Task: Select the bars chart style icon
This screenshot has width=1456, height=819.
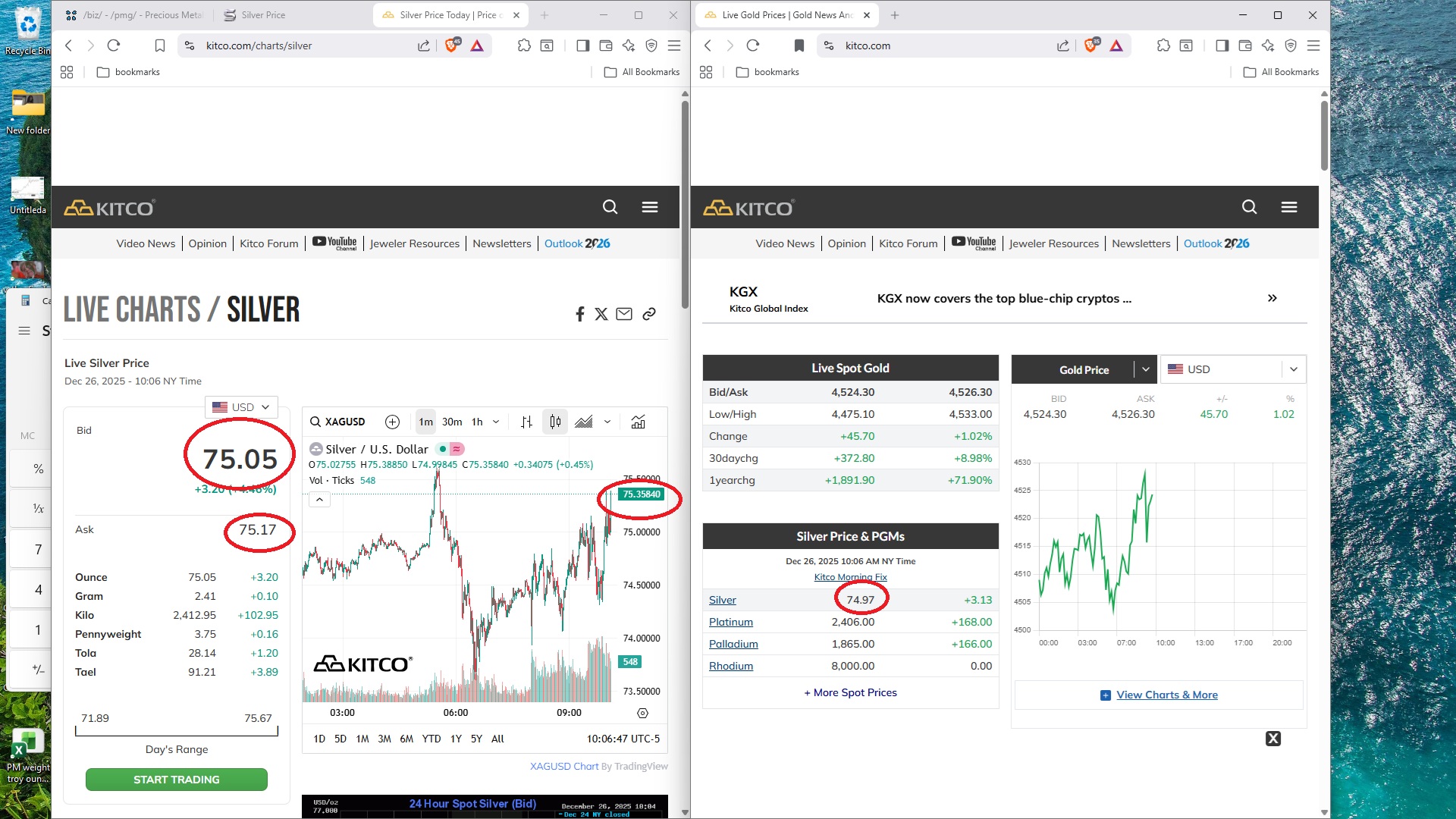Action: click(526, 422)
